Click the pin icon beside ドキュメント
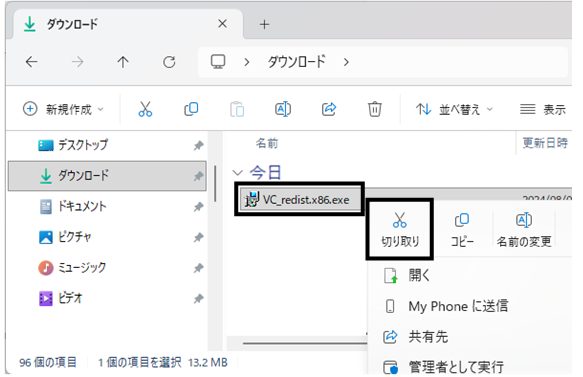Screen dimensions: 583x377 pos(199,206)
